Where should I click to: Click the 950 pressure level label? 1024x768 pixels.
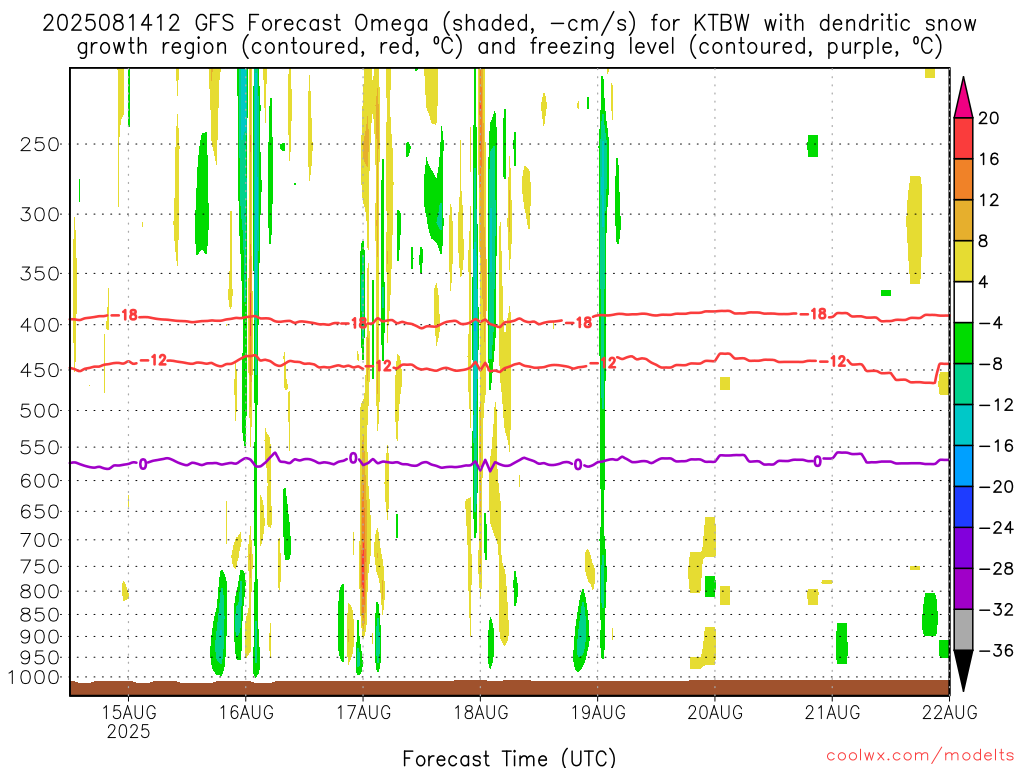pyautogui.click(x=40, y=658)
